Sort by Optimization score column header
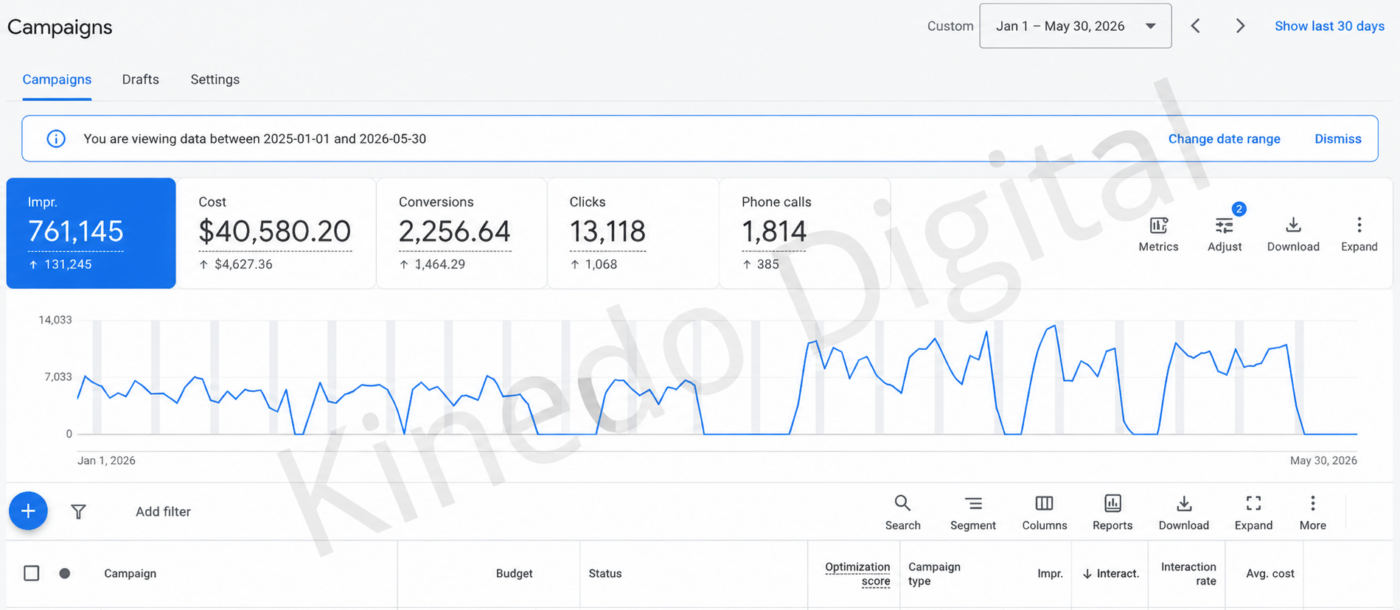Screen dimensions: 1400x610 [857, 574]
